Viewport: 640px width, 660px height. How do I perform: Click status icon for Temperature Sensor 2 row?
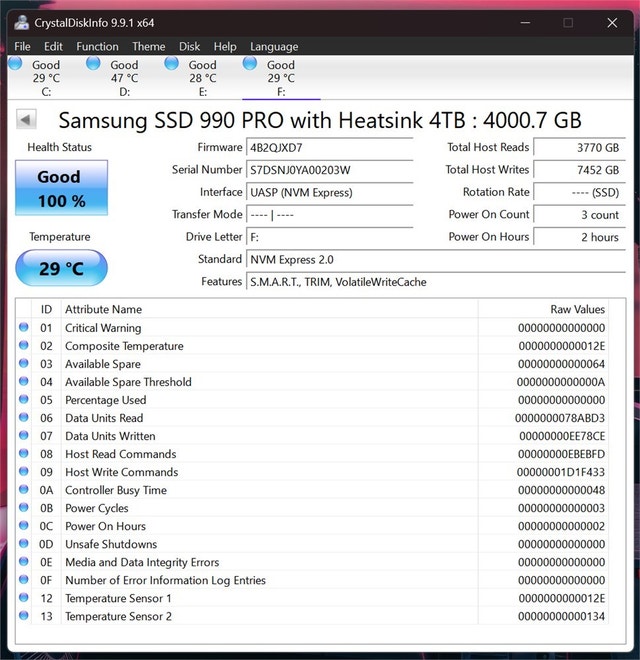(x=24, y=616)
